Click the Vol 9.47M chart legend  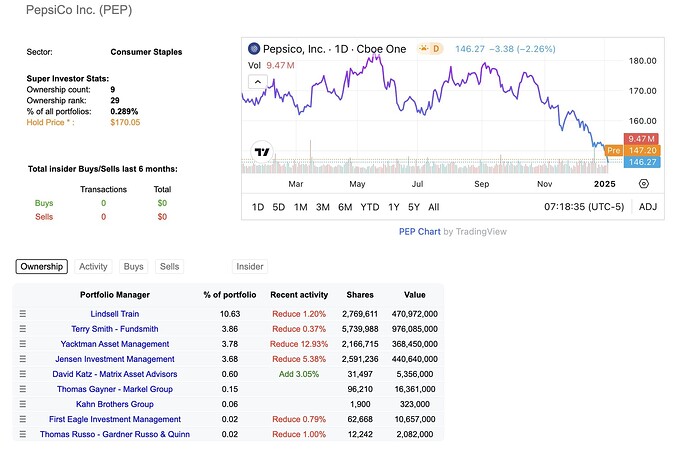[x=271, y=65]
